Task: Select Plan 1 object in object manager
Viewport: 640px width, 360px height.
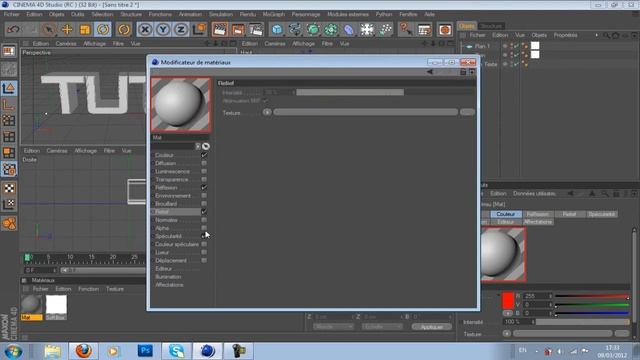Action: coord(482,46)
